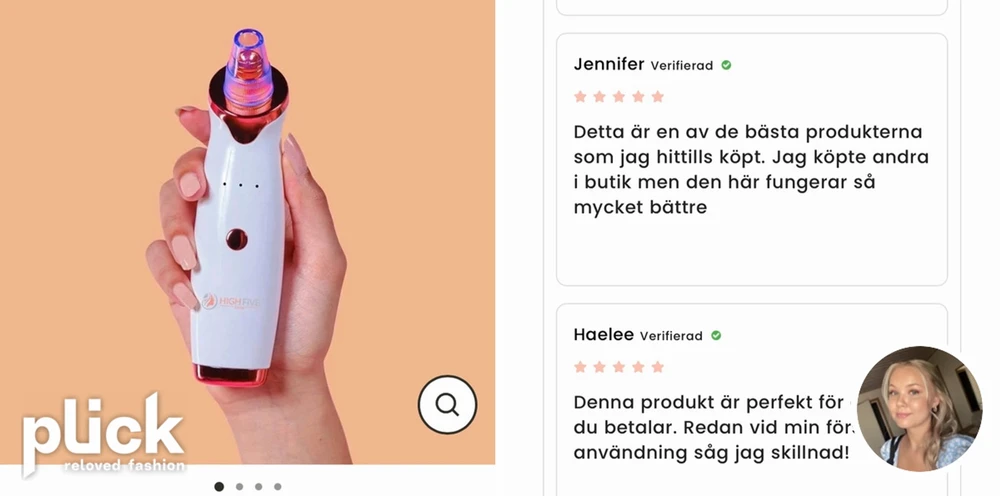Click reviewer name Jennifer
The image size is (1000, 496).
click(608, 64)
